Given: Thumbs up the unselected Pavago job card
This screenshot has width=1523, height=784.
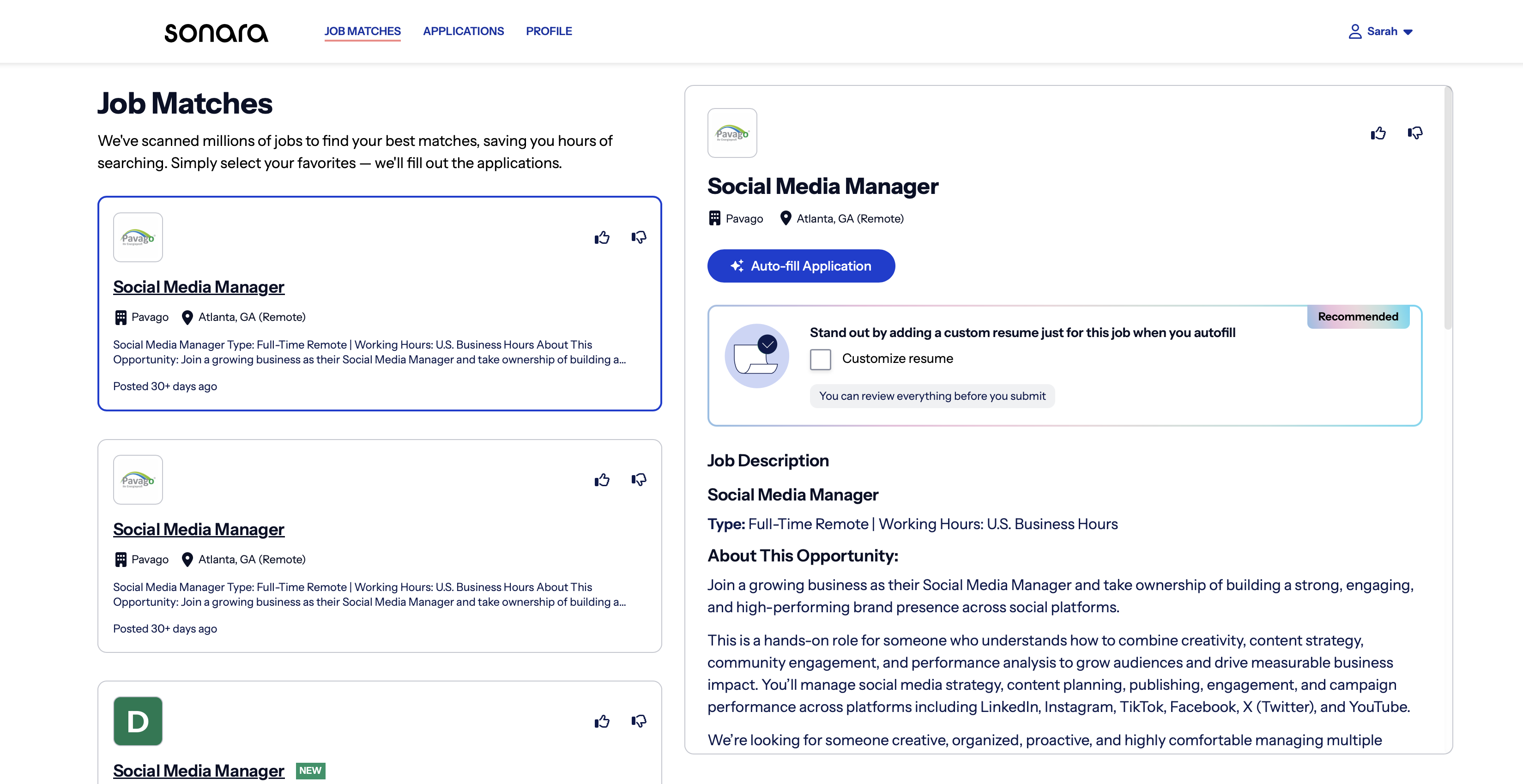Looking at the screenshot, I should pos(602,480).
